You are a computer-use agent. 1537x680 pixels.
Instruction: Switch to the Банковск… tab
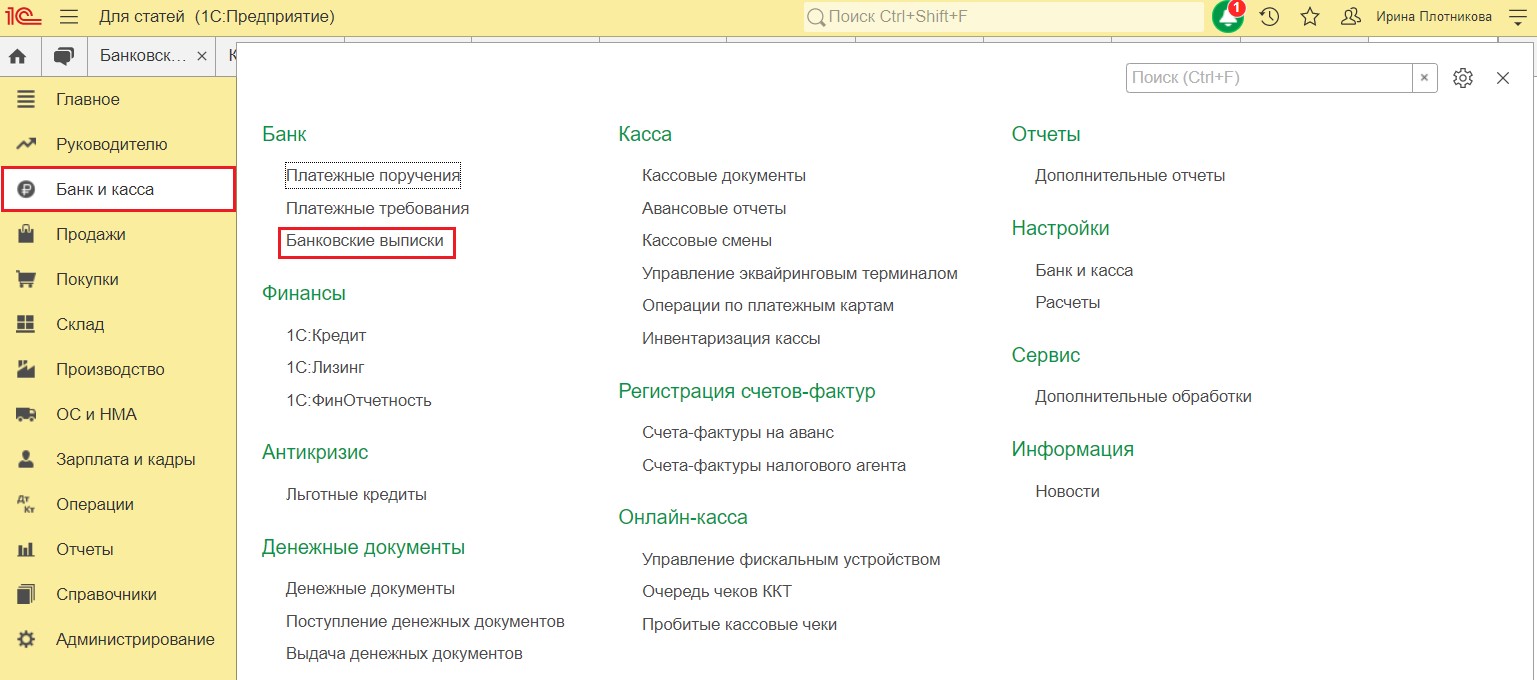[x=143, y=56]
